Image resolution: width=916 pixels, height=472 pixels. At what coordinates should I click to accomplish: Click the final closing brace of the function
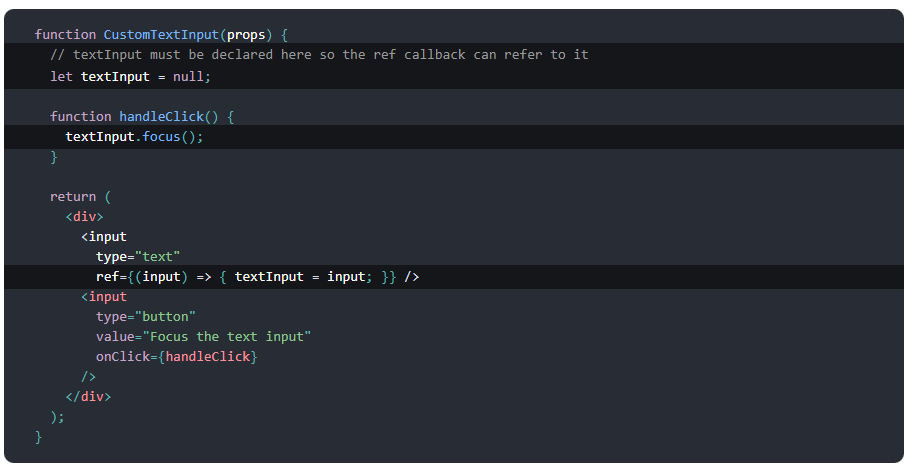pos(39,437)
